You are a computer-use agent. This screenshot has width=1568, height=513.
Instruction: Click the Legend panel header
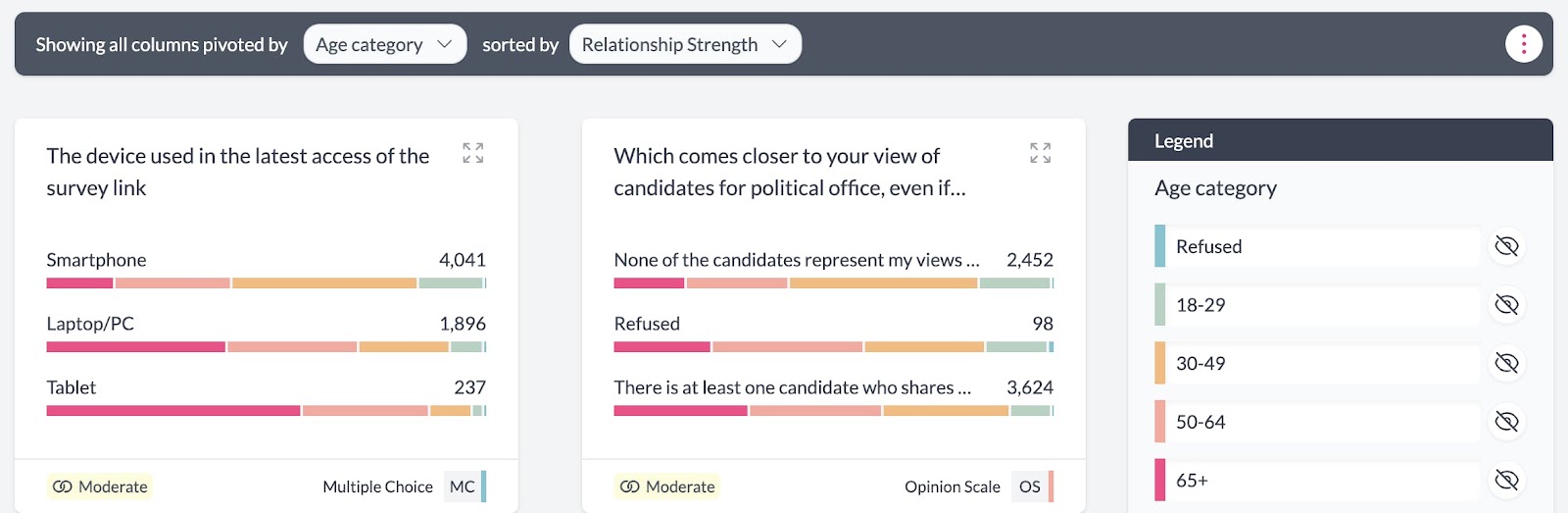click(1340, 140)
